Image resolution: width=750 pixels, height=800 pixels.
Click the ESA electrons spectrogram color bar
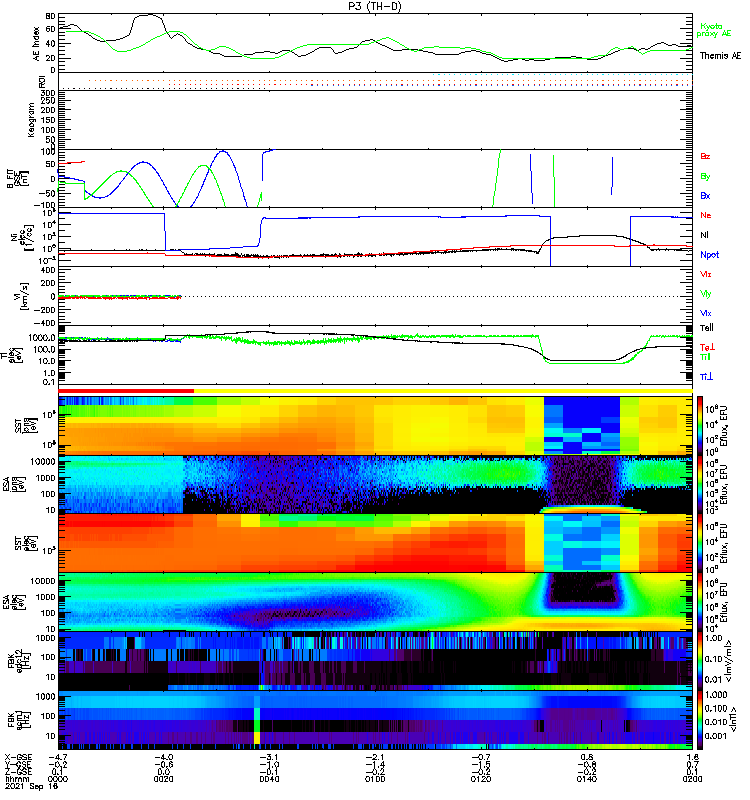pos(700,602)
